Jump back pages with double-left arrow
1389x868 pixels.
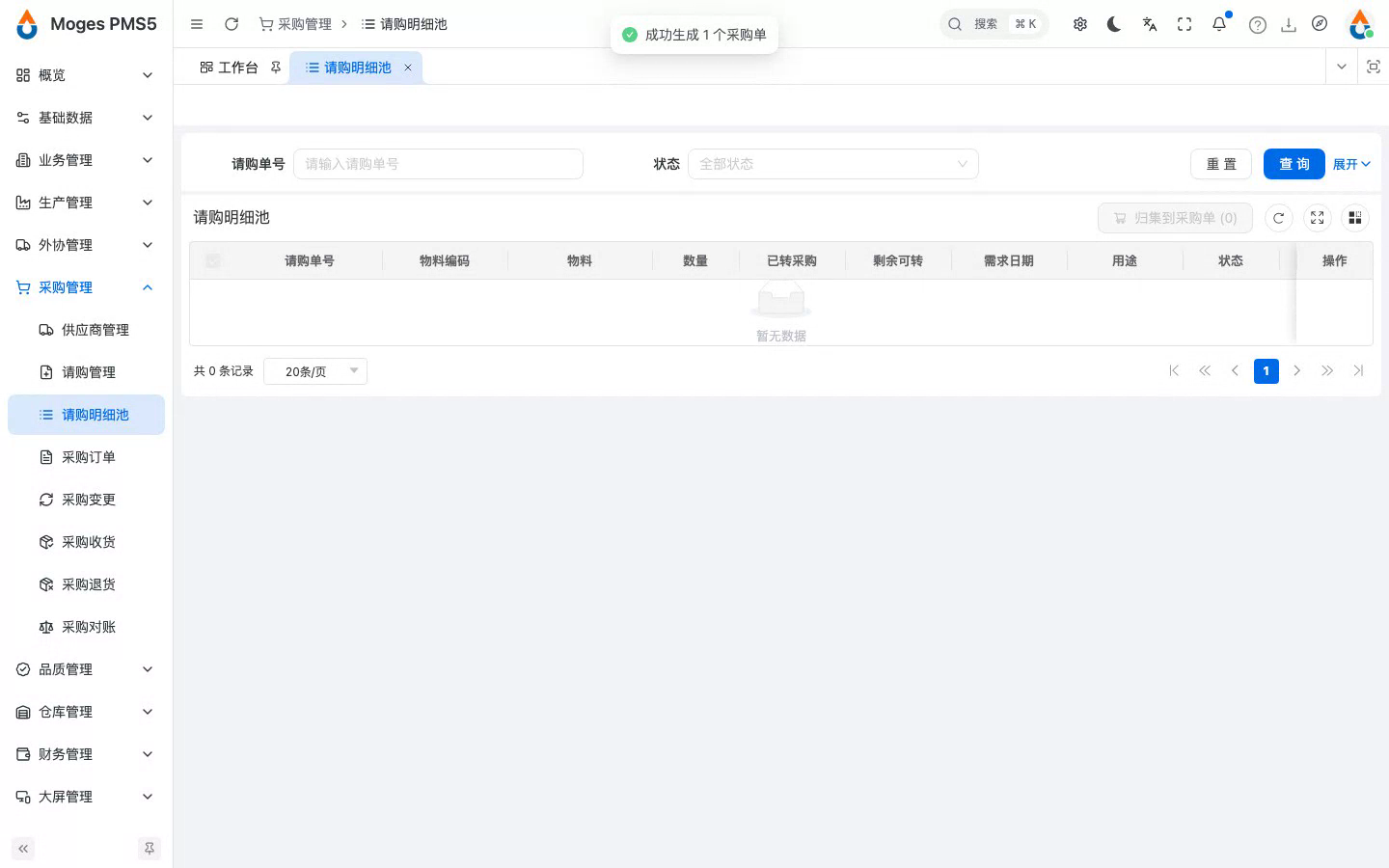(x=1205, y=370)
